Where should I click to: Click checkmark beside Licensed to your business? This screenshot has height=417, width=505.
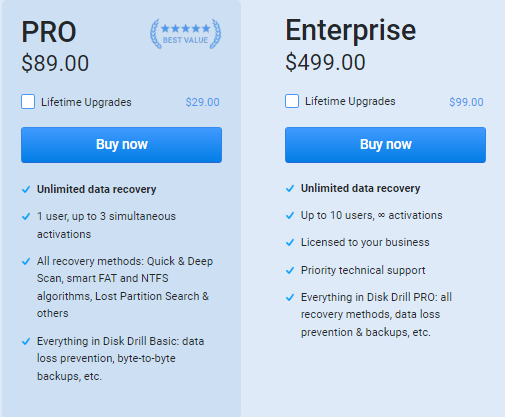pos(290,242)
